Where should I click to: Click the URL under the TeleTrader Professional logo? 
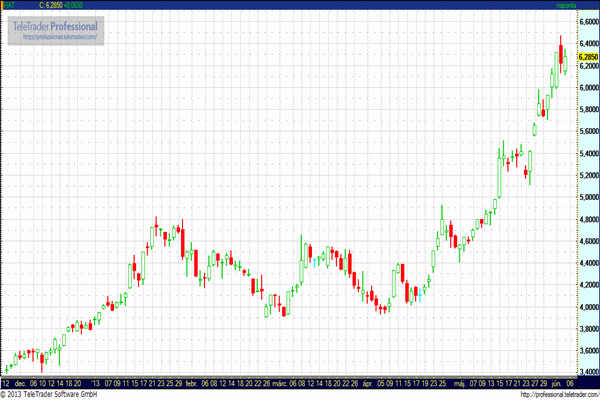click(55, 38)
